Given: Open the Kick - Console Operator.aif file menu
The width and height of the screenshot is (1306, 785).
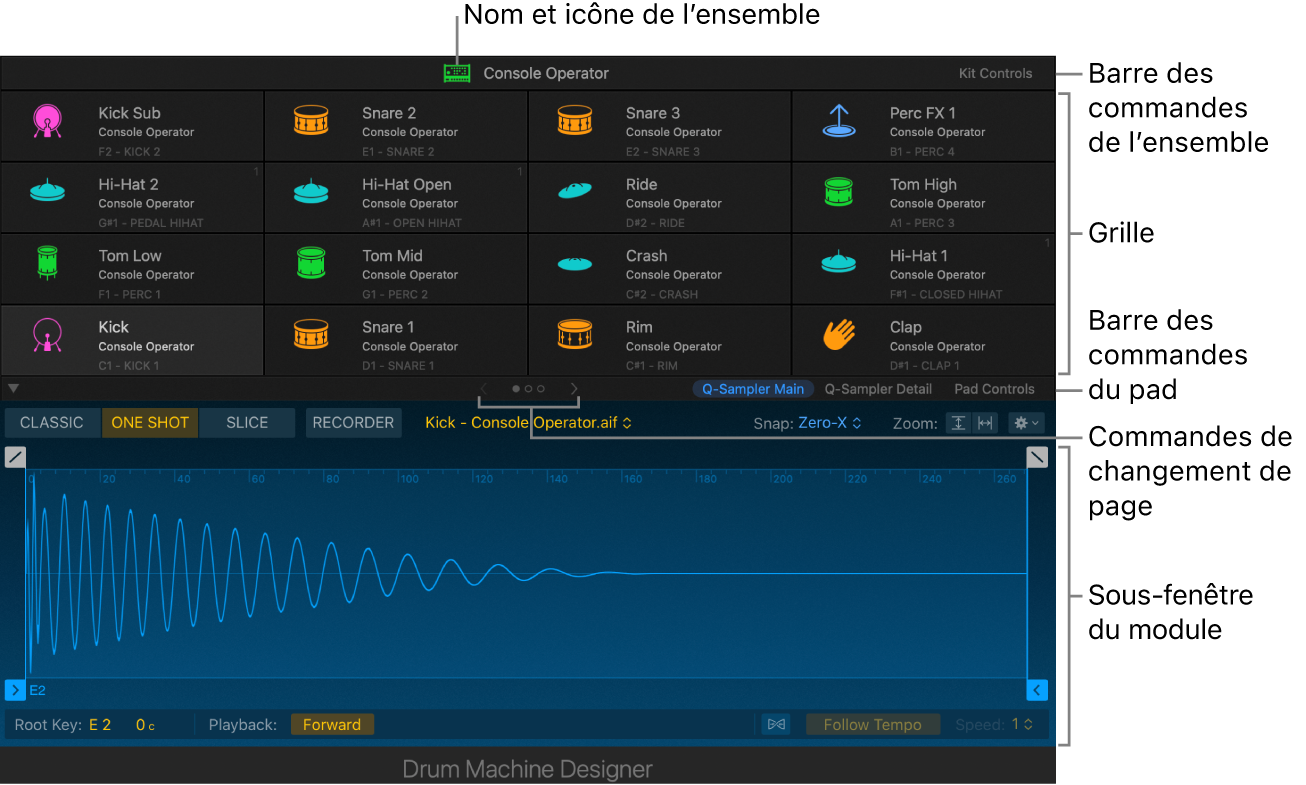Looking at the screenshot, I should coord(527,422).
